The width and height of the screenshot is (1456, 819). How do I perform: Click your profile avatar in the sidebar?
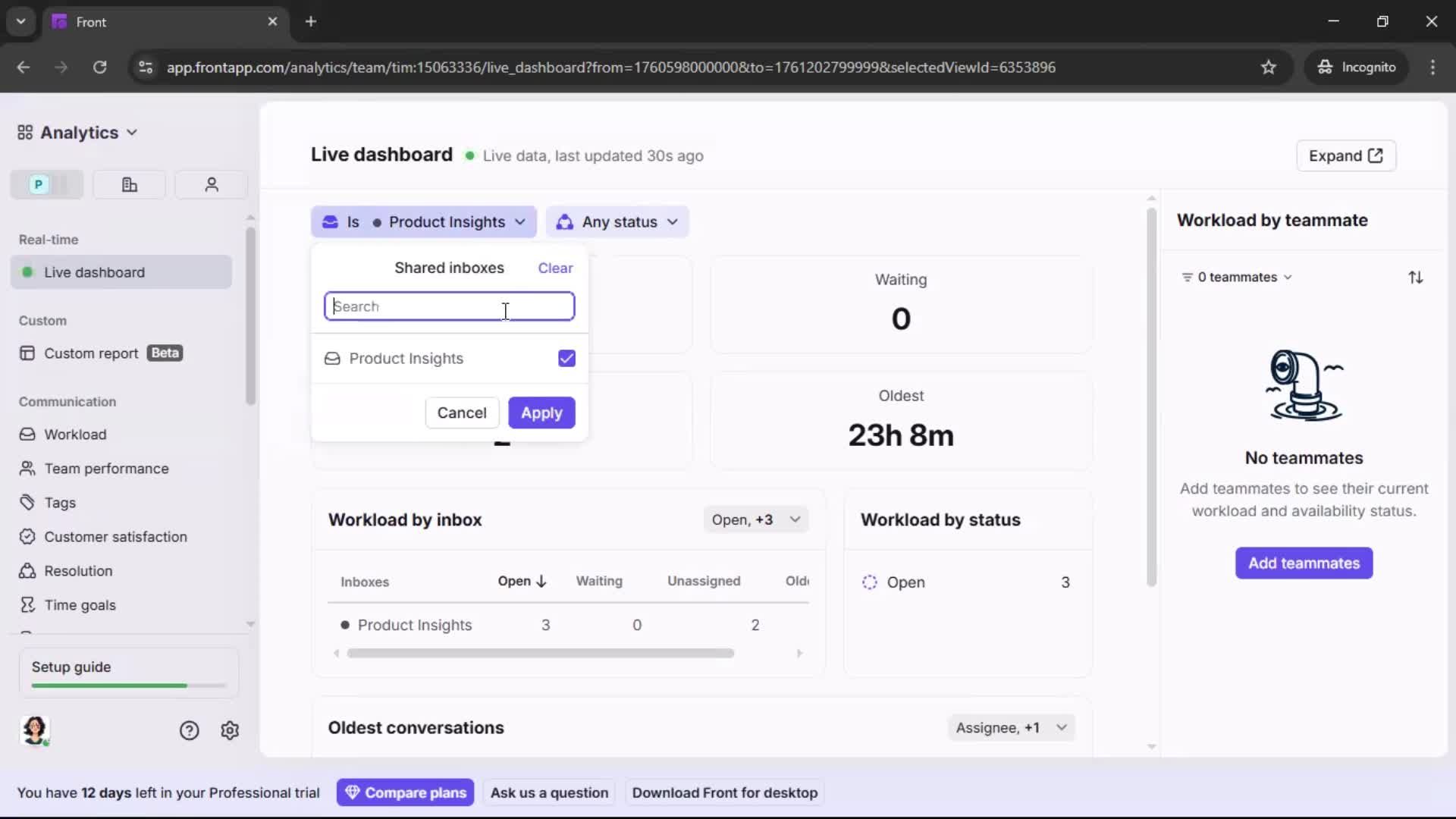(36, 730)
